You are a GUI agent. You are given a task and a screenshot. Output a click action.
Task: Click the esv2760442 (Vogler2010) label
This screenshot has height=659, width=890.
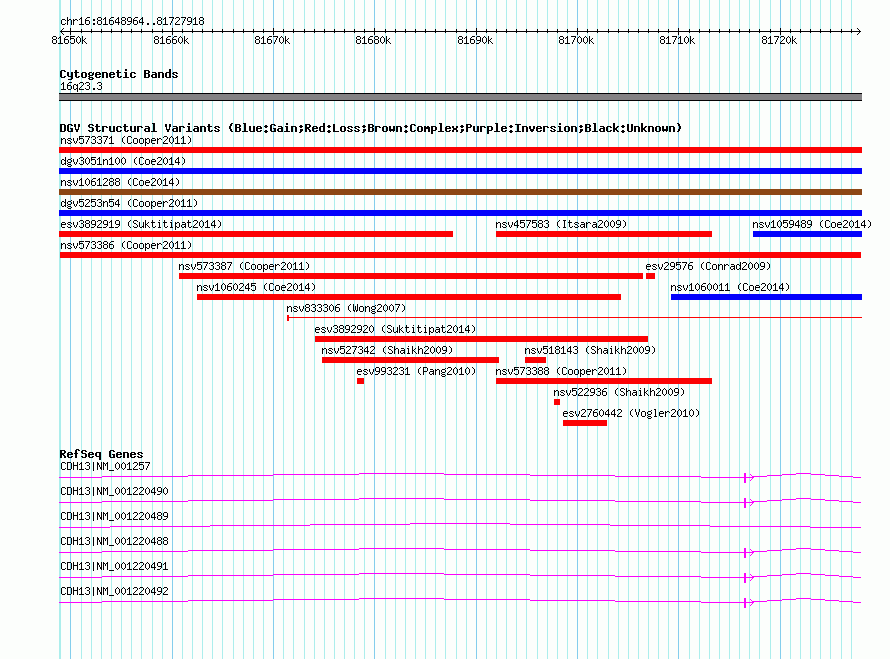631,413
